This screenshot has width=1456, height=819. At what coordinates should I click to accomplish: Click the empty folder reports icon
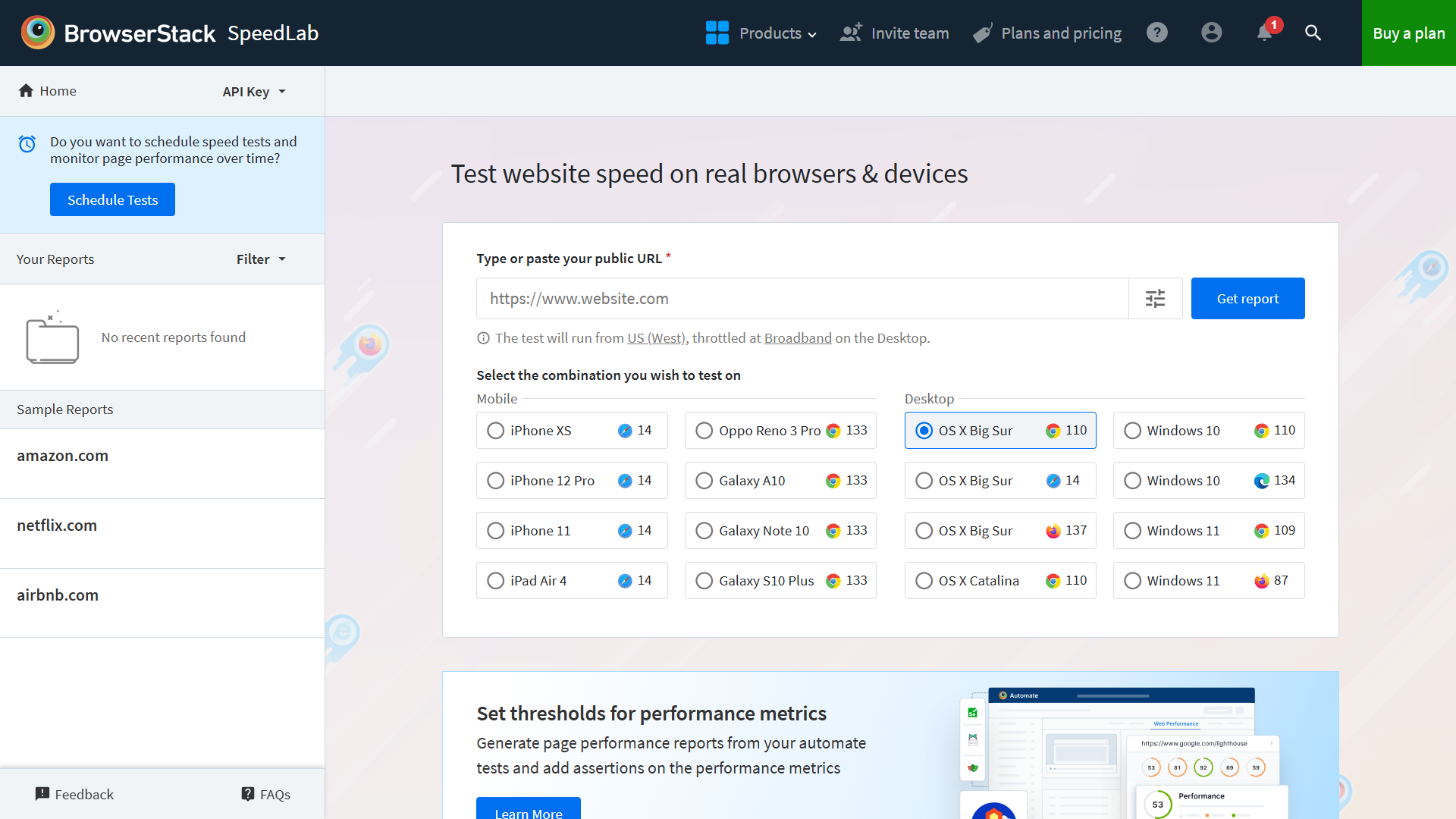click(52, 337)
